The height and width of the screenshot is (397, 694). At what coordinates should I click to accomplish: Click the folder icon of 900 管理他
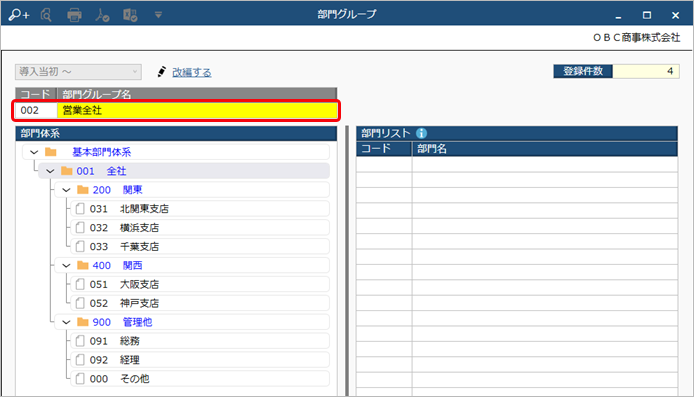click(x=83, y=322)
